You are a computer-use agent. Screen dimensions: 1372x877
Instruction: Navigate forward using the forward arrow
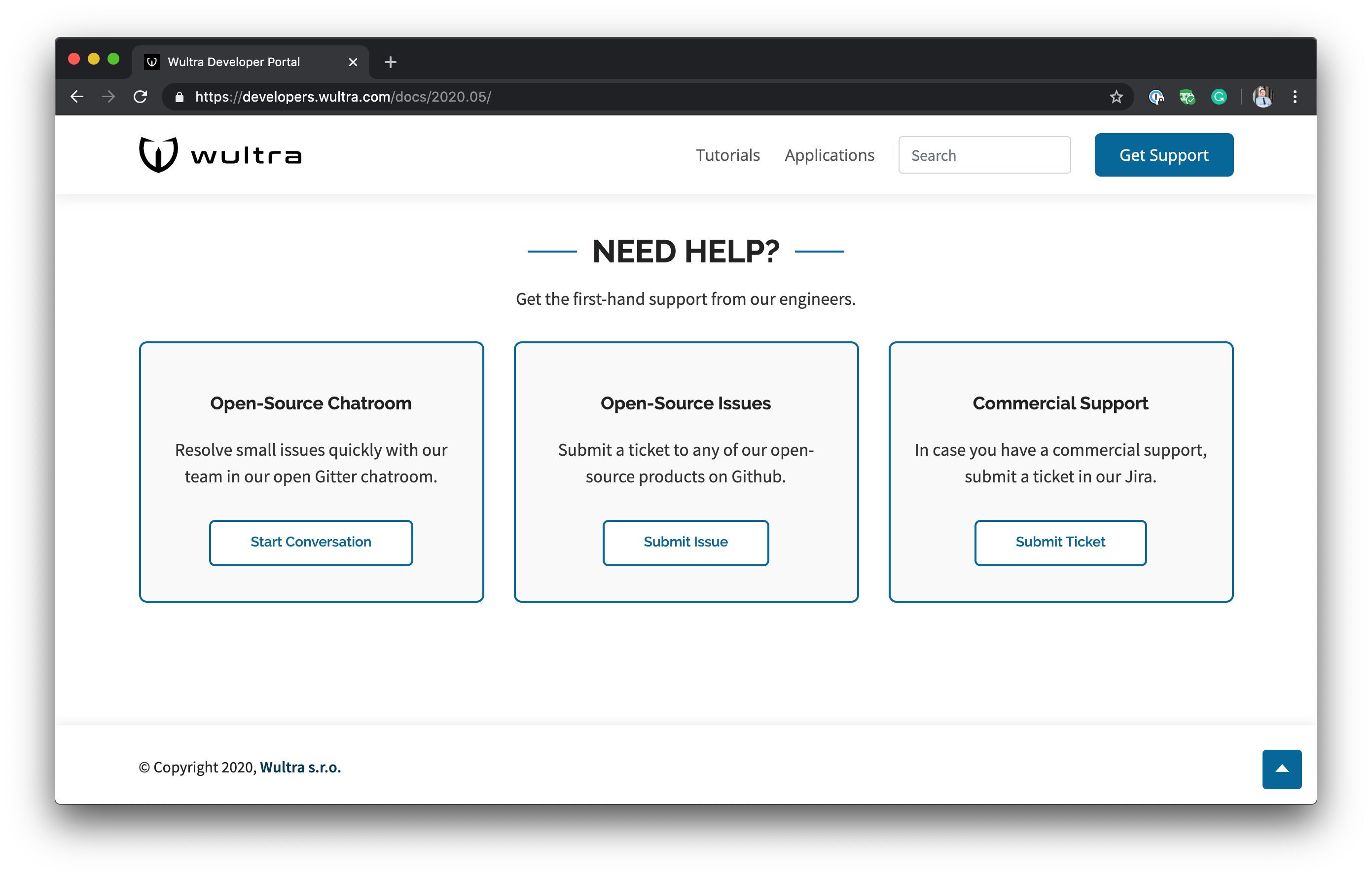tap(108, 97)
